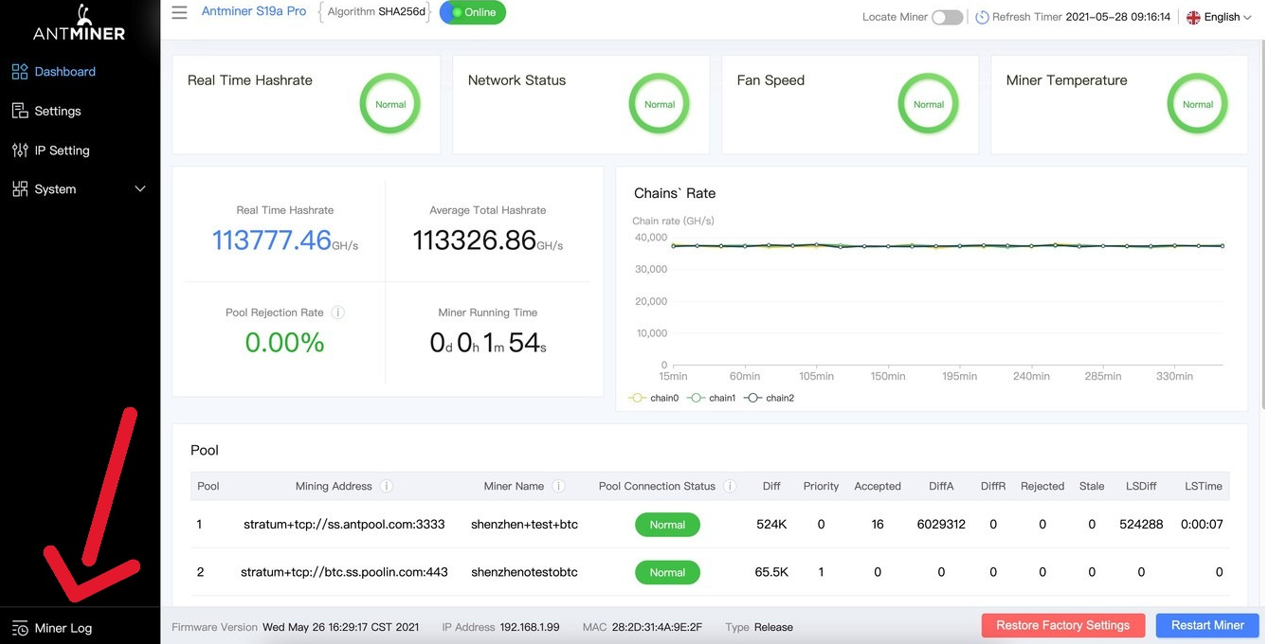Open the IP Setting menu item
Screen dimensions: 1265x644
[x=61, y=150]
